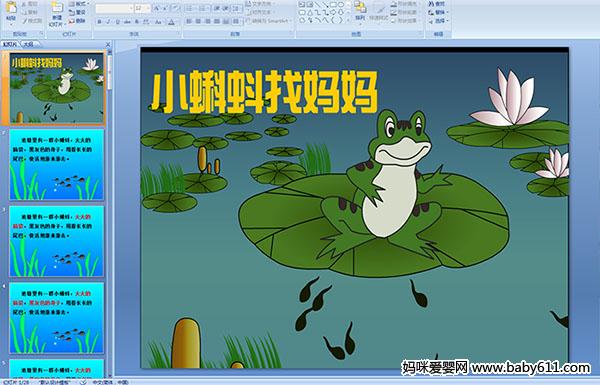The height and width of the screenshot is (385, 600).
Task: Open the font name combo box
Action: (114, 8)
